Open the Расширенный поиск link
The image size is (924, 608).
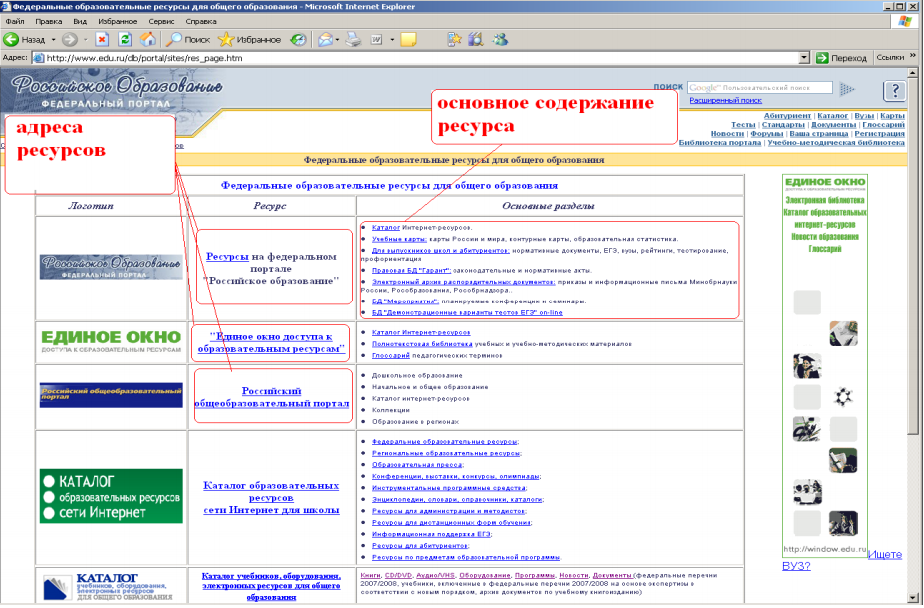tap(725, 100)
